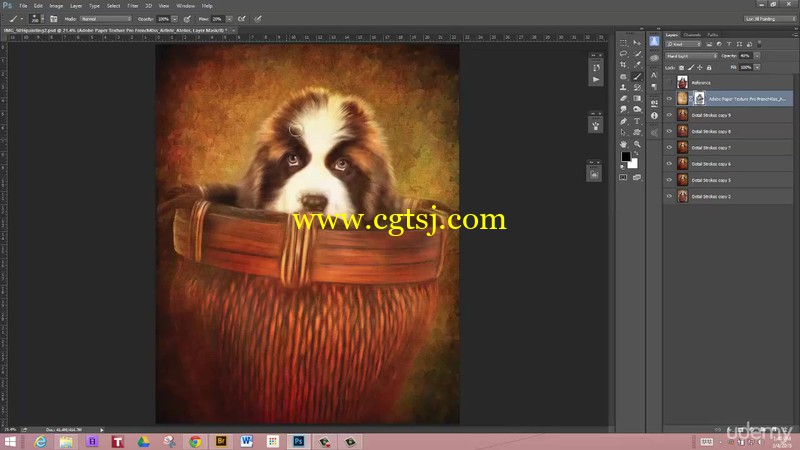The image size is (800, 450).
Task: Hide Detail Strokes copy 8 layer
Action: (x=669, y=132)
